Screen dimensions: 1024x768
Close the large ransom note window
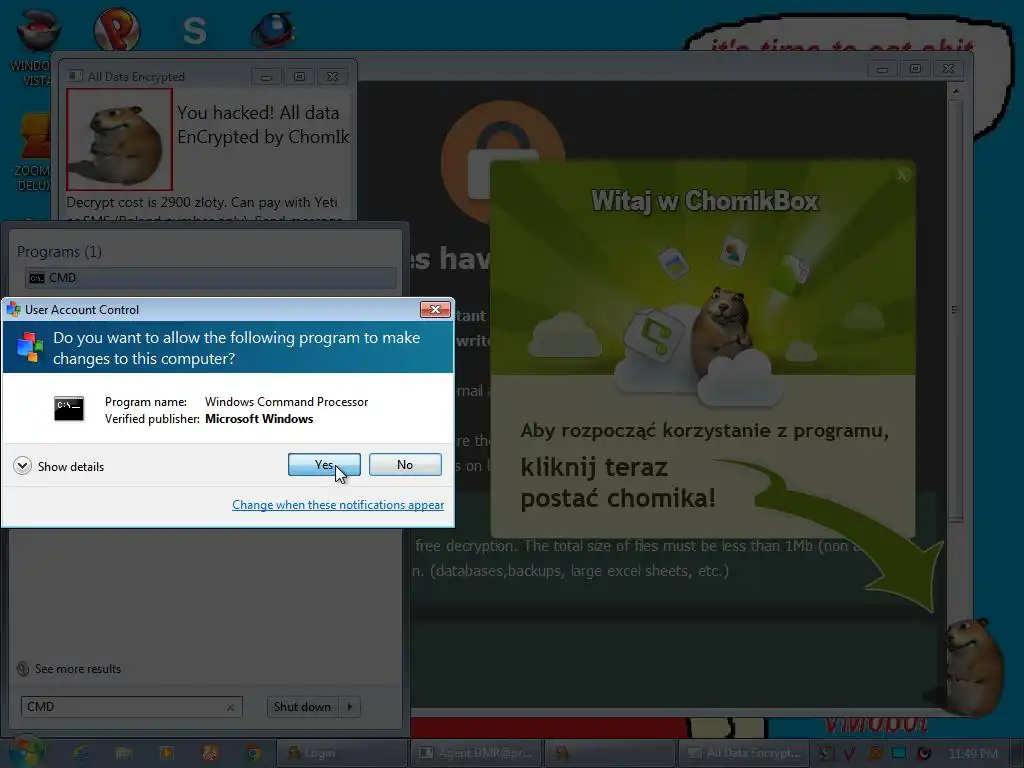948,69
